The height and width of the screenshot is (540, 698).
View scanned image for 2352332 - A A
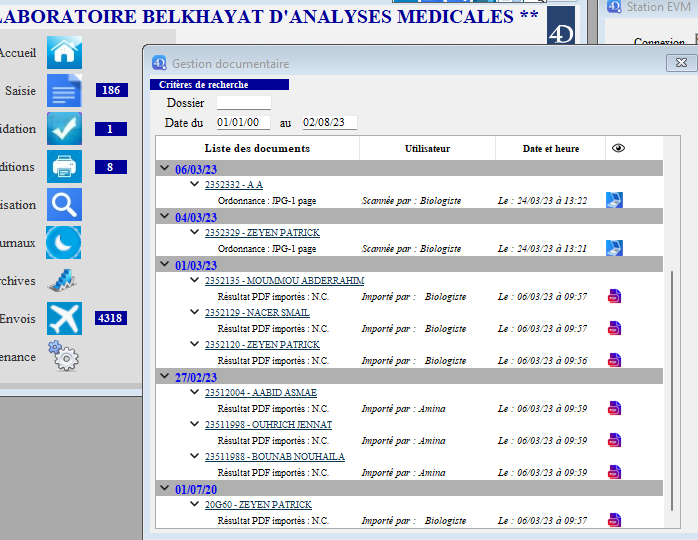(x=614, y=200)
